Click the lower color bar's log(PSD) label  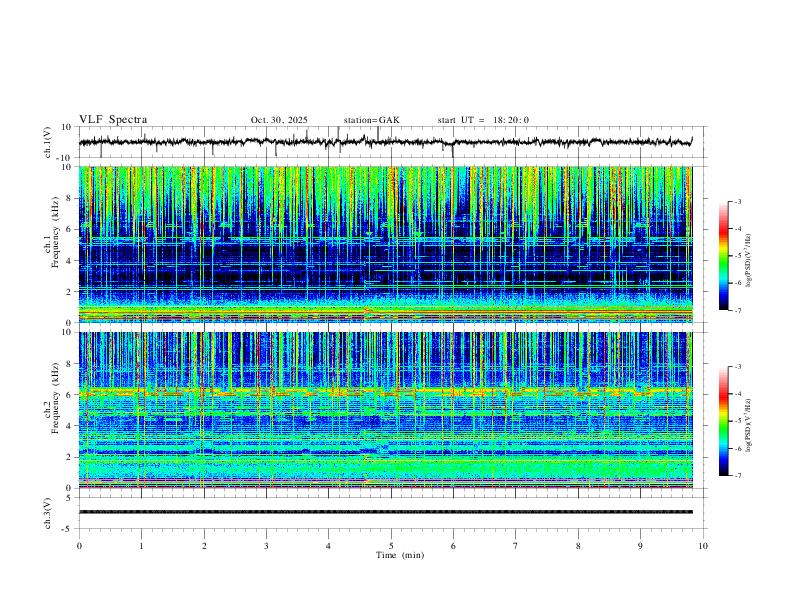(749, 425)
